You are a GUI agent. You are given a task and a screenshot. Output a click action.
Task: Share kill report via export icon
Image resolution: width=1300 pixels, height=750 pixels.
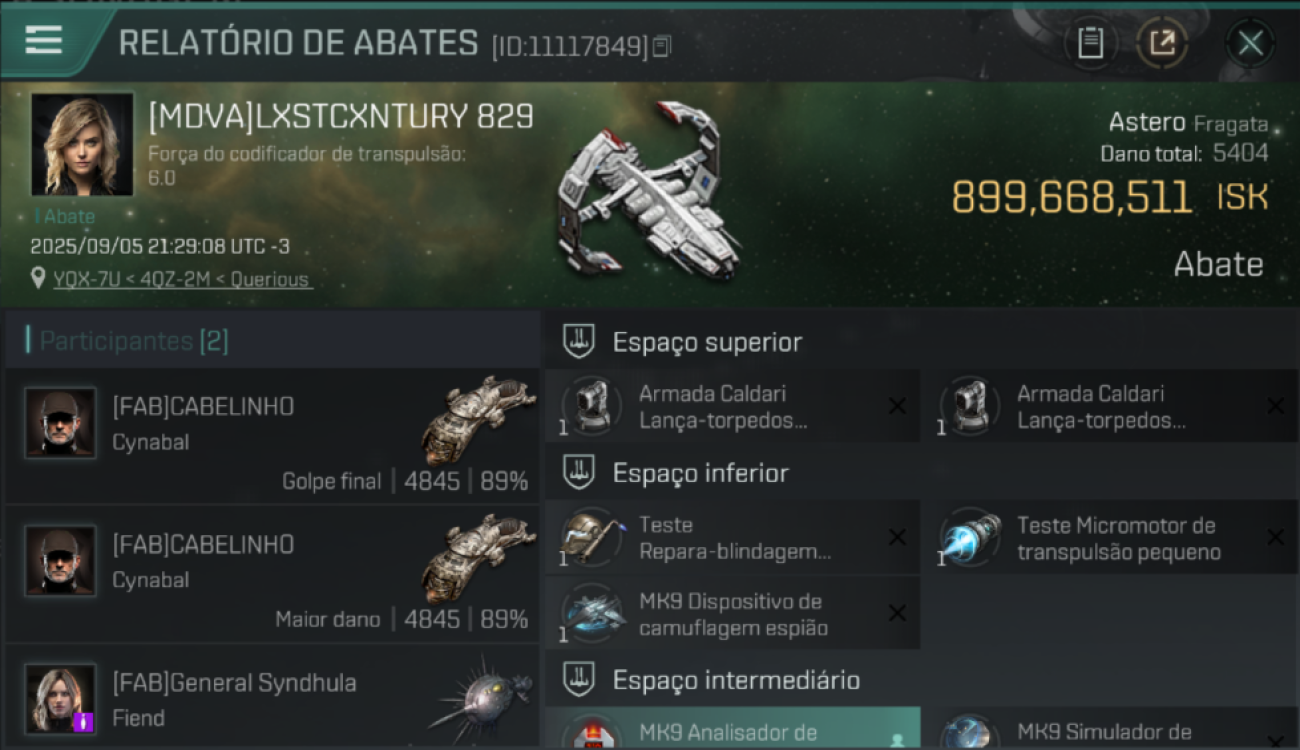point(1162,43)
